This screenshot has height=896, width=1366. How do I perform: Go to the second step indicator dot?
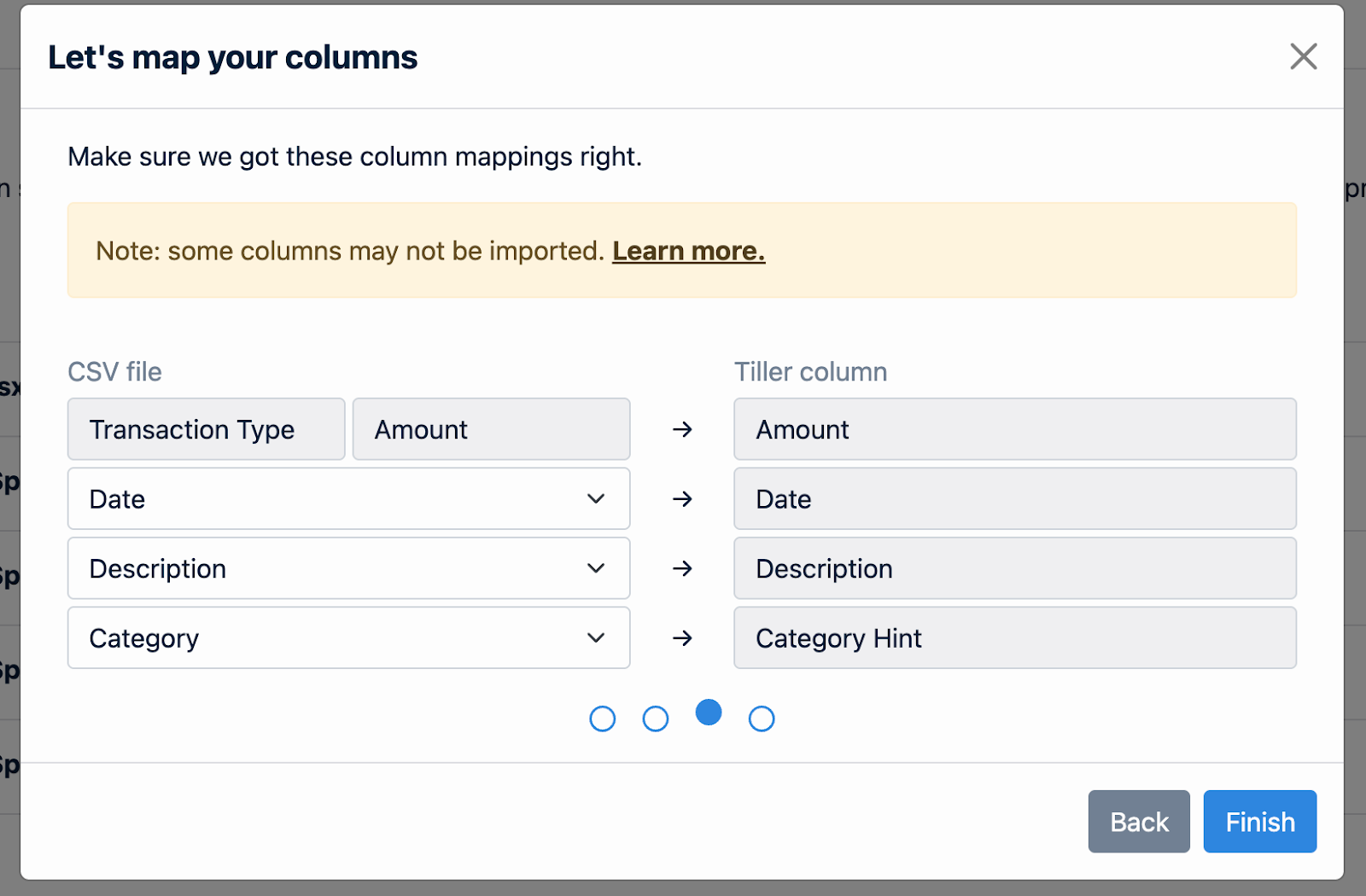pos(656,719)
